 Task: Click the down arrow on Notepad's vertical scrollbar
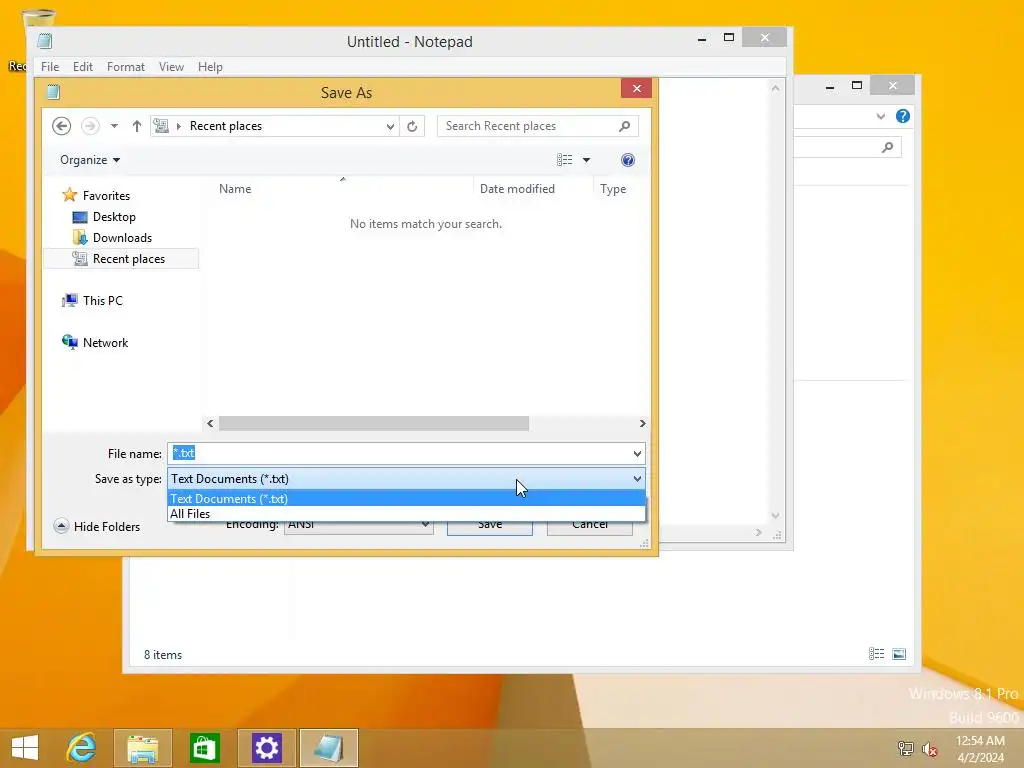[x=775, y=515]
